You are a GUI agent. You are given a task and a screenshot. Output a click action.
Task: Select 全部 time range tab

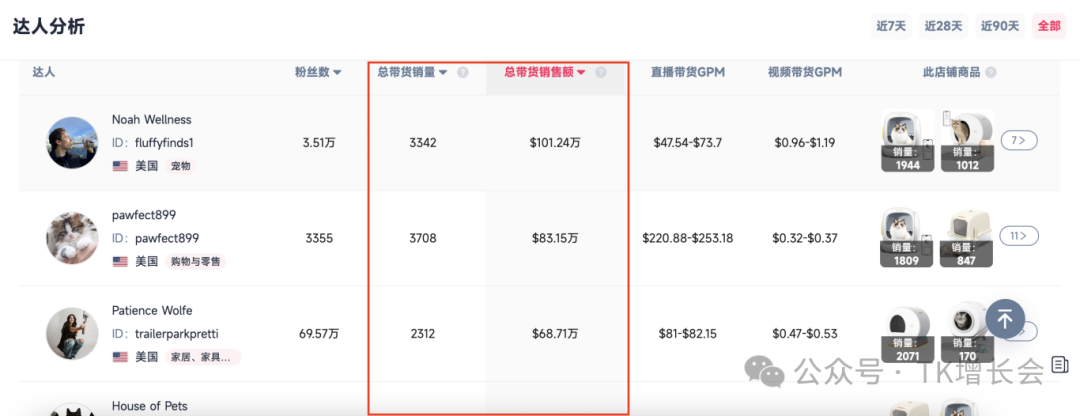point(1049,26)
